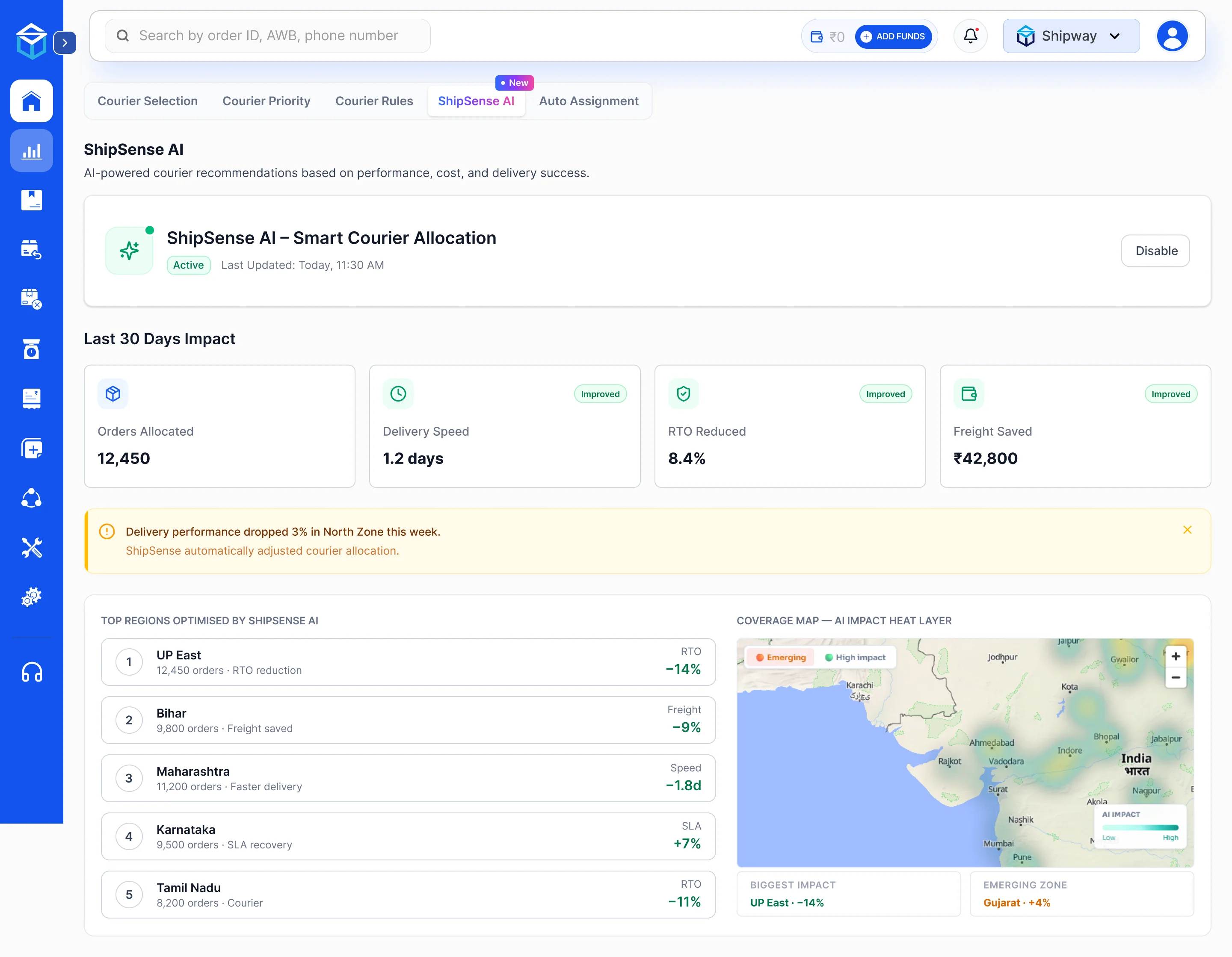Select the UP East region row
This screenshot has width=1232, height=957.
coord(408,662)
